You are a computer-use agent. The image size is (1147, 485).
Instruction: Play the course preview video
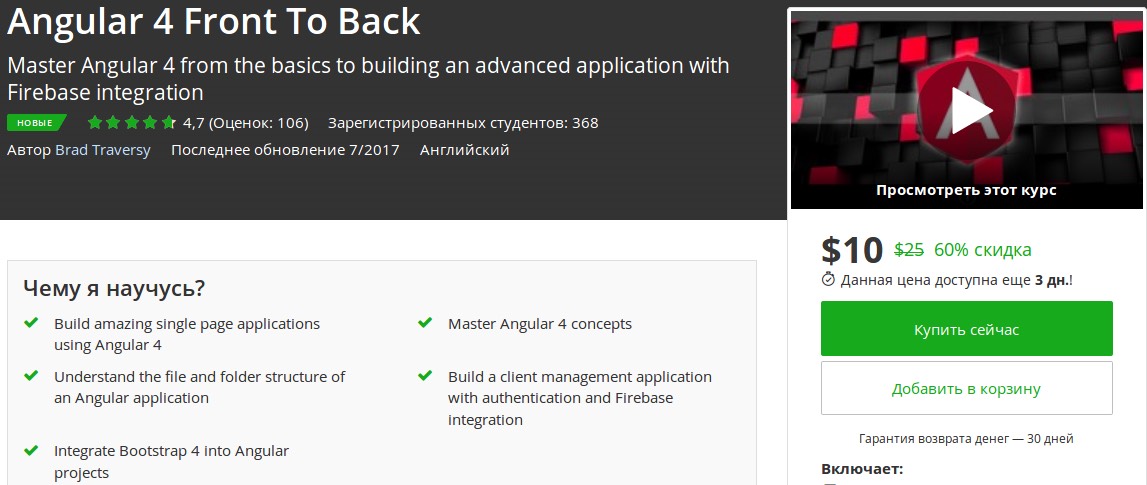pyautogui.click(x=966, y=109)
